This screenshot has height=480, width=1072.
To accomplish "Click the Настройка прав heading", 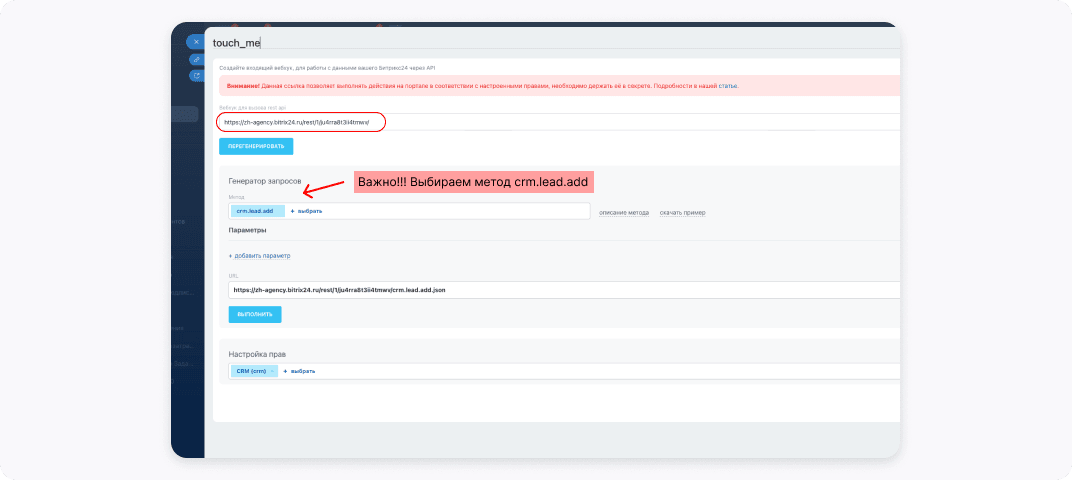I will pyautogui.click(x=257, y=354).
